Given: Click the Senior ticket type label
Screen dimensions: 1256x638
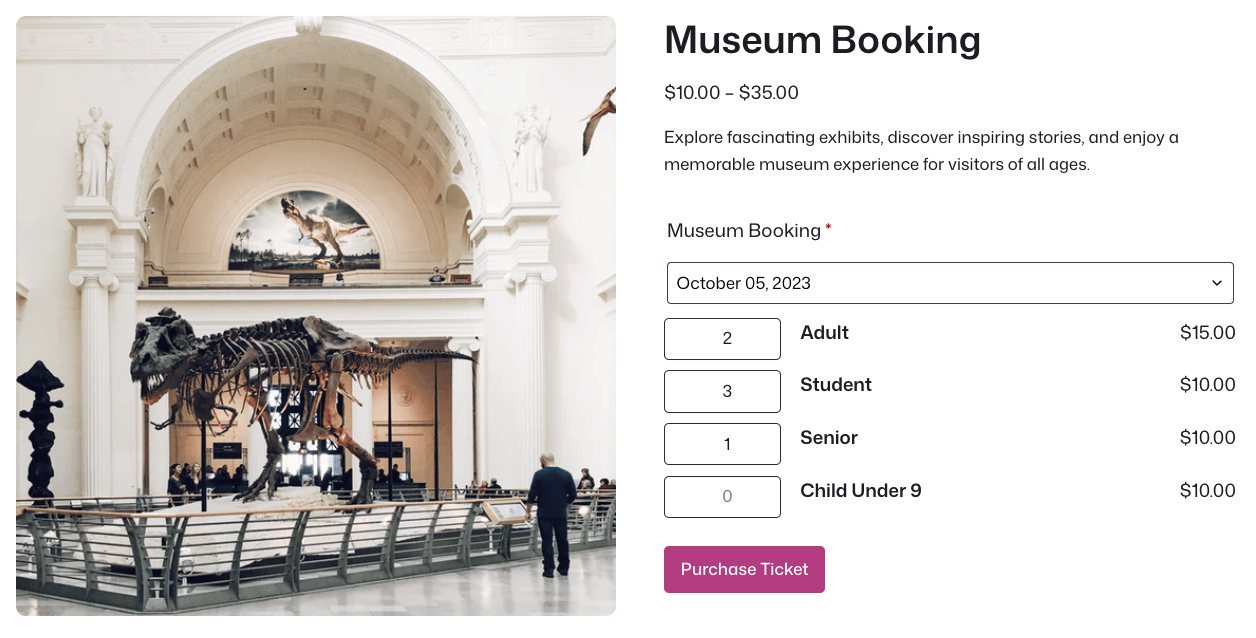Looking at the screenshot, I should click(x=829, y=438).
